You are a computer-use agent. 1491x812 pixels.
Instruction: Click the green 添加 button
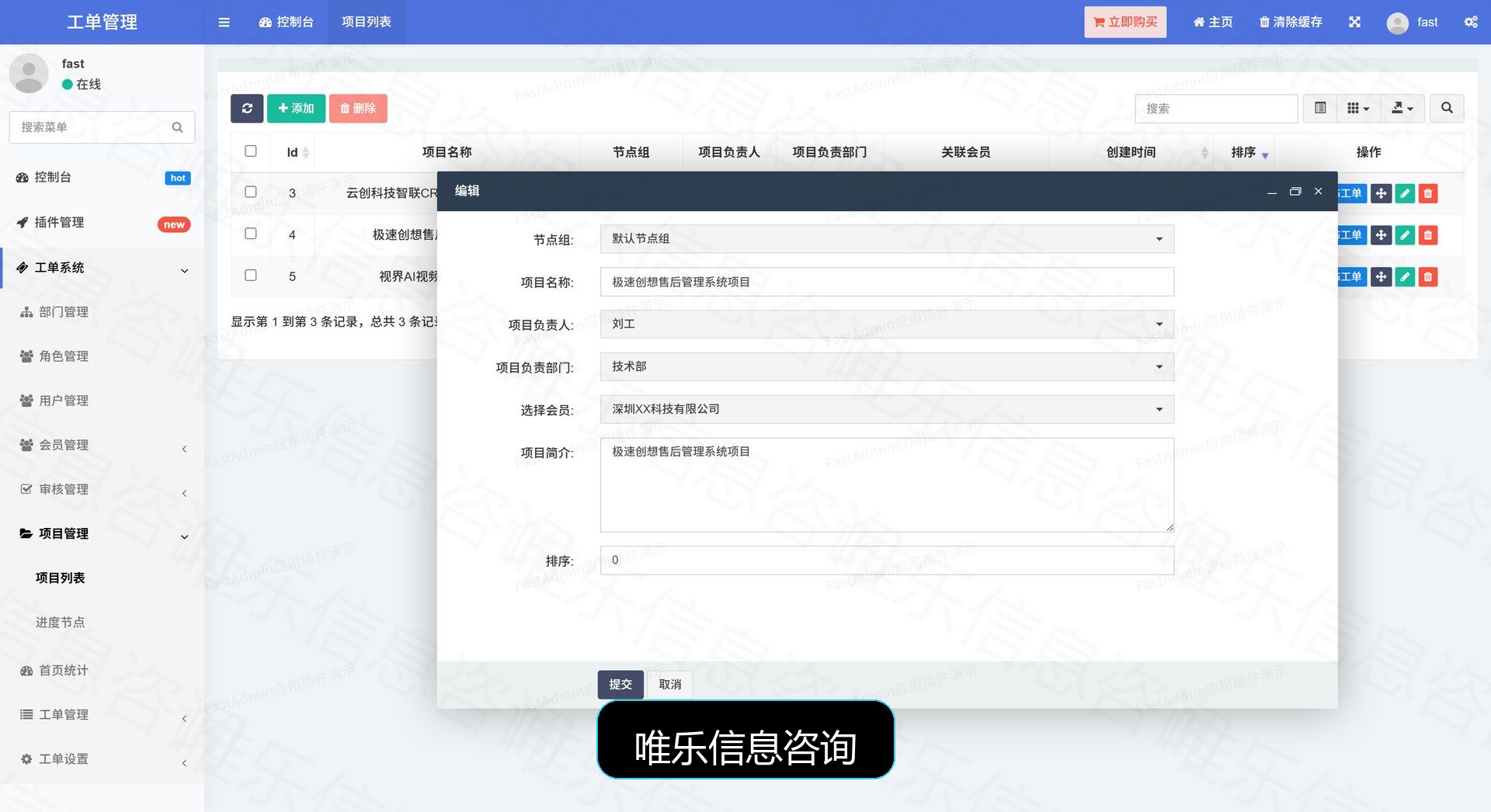(296, 109)
